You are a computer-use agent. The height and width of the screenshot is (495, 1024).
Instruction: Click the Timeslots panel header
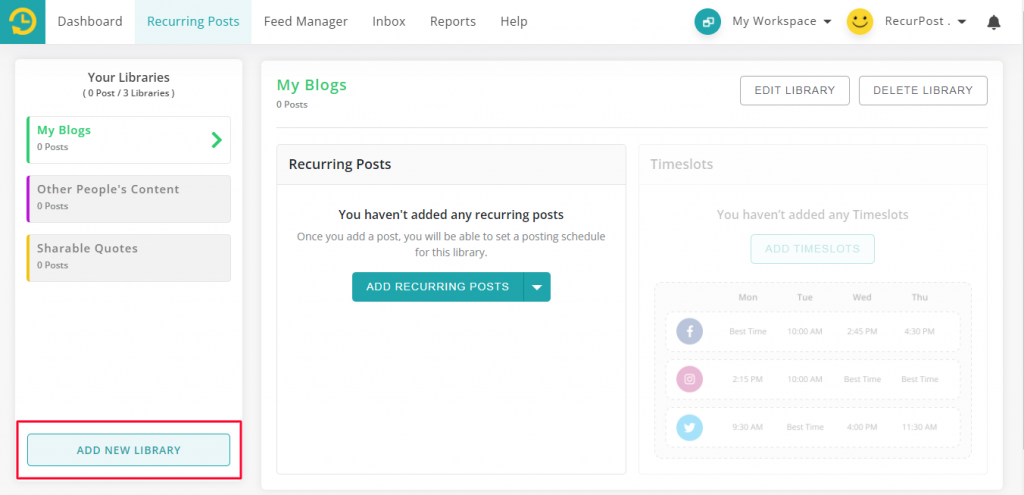[812, 165]
